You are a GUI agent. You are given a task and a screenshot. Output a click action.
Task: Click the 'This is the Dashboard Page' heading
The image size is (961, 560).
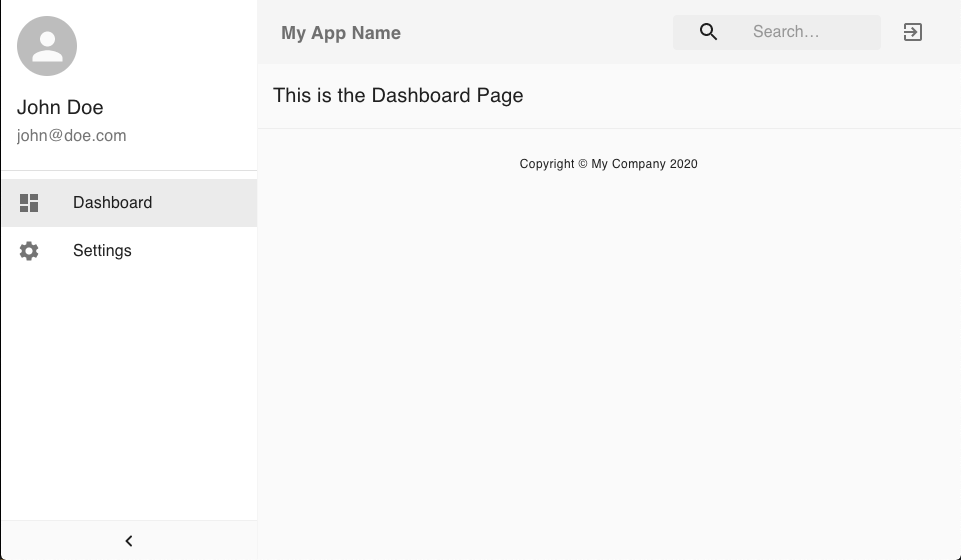tap(398, 96)
